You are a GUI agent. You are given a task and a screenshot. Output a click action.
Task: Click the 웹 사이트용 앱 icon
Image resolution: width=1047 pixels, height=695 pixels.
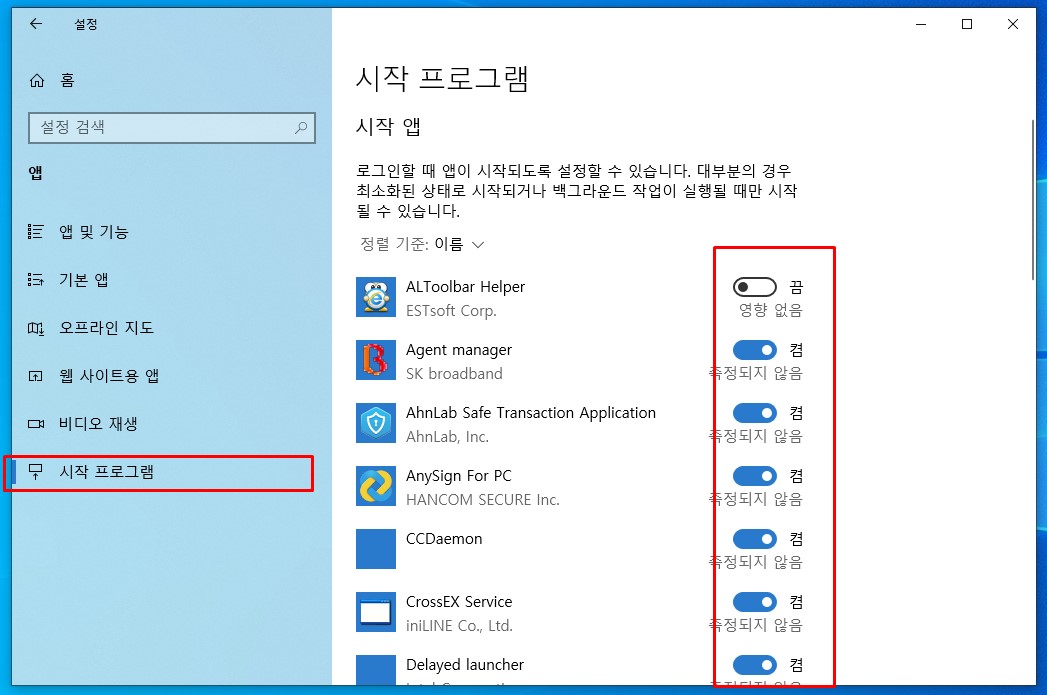[35, 376]
